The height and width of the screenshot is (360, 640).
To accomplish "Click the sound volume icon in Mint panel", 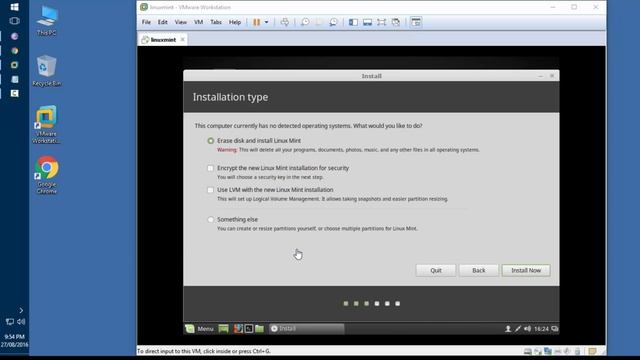I will pyautogui.click(x=527, y=329).
